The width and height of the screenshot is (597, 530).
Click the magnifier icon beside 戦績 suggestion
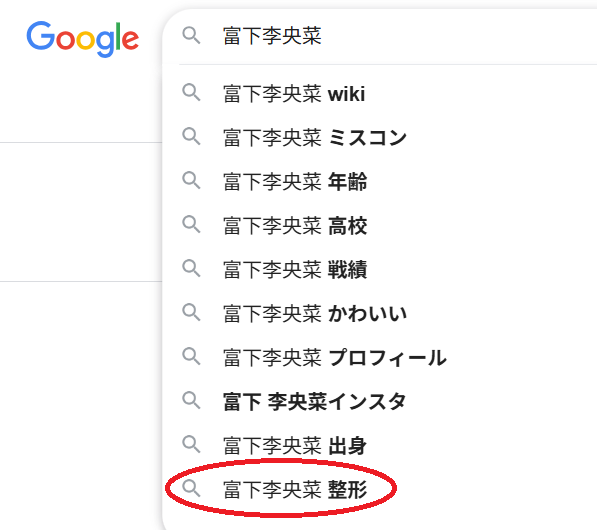click(x=191, y=268)
